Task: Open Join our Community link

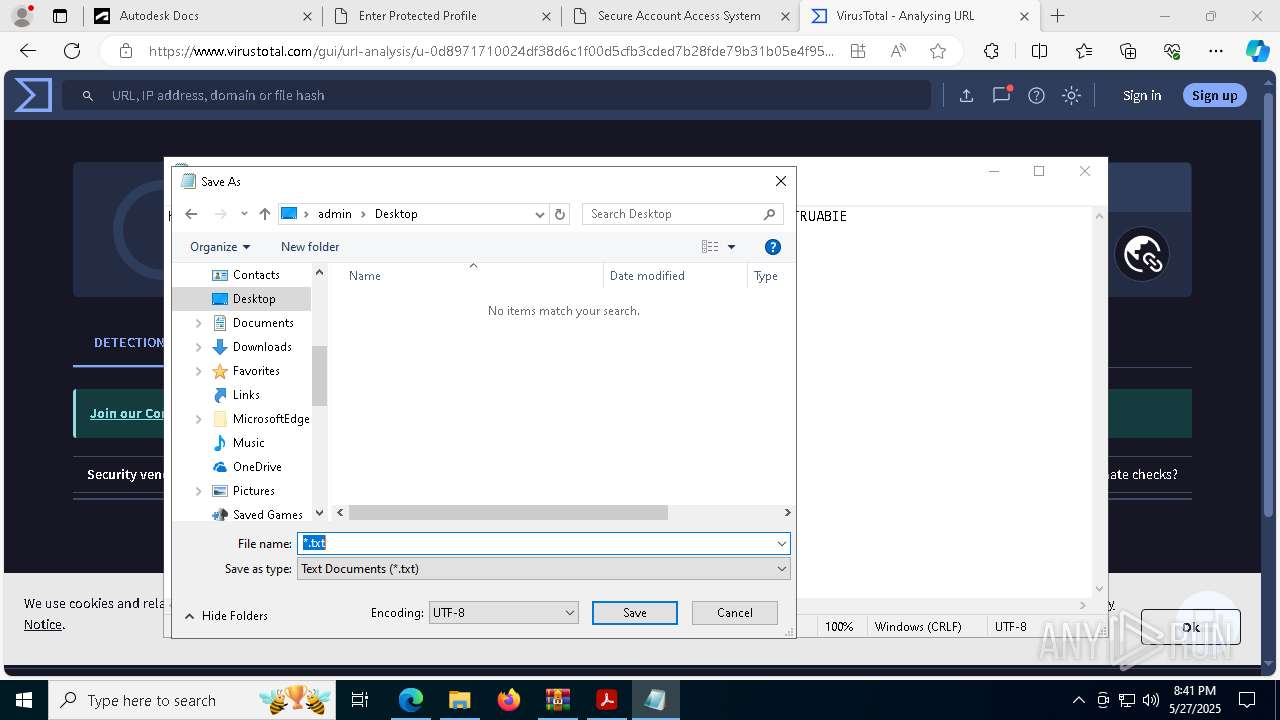Action: [x=127, y=413]
